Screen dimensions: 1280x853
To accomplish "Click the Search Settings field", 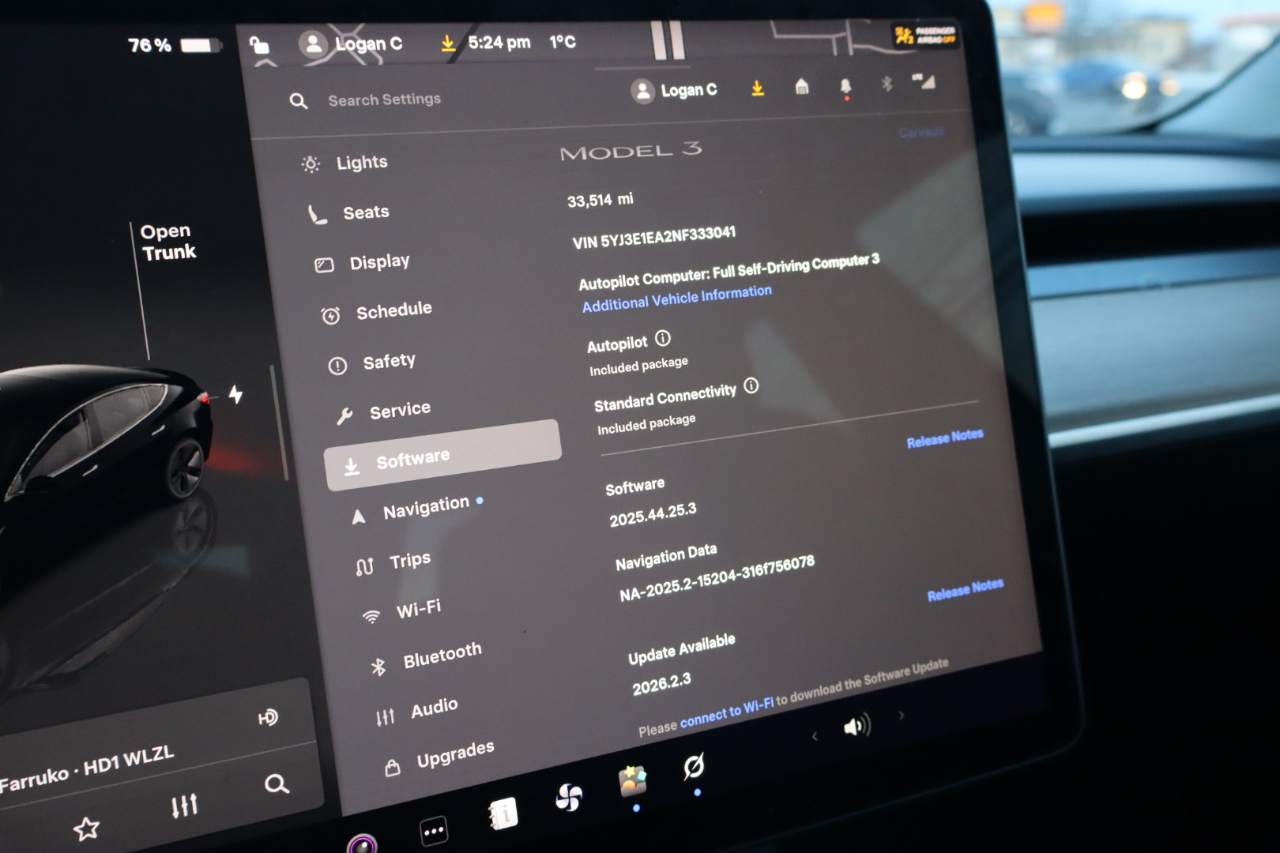I will point(384,99).
